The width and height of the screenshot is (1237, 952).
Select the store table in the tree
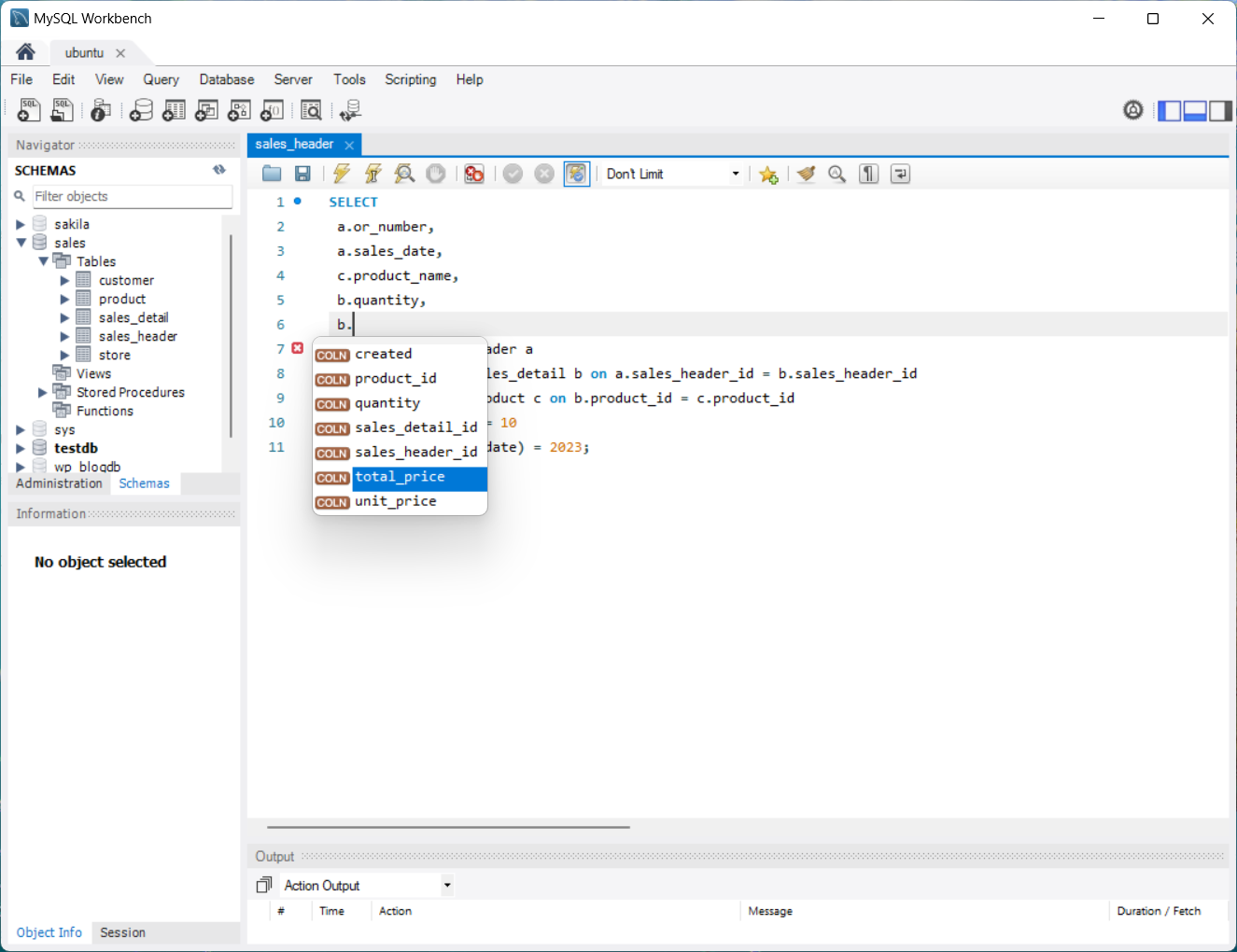(115, 355)
